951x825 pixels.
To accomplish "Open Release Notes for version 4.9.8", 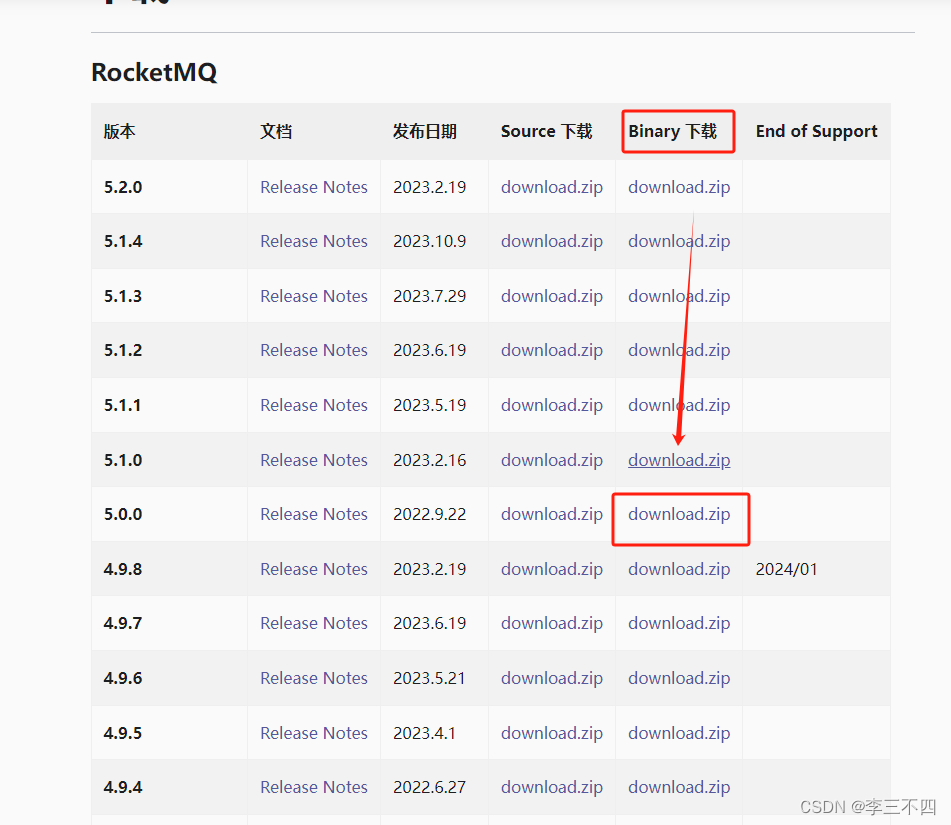I will 314,569.
